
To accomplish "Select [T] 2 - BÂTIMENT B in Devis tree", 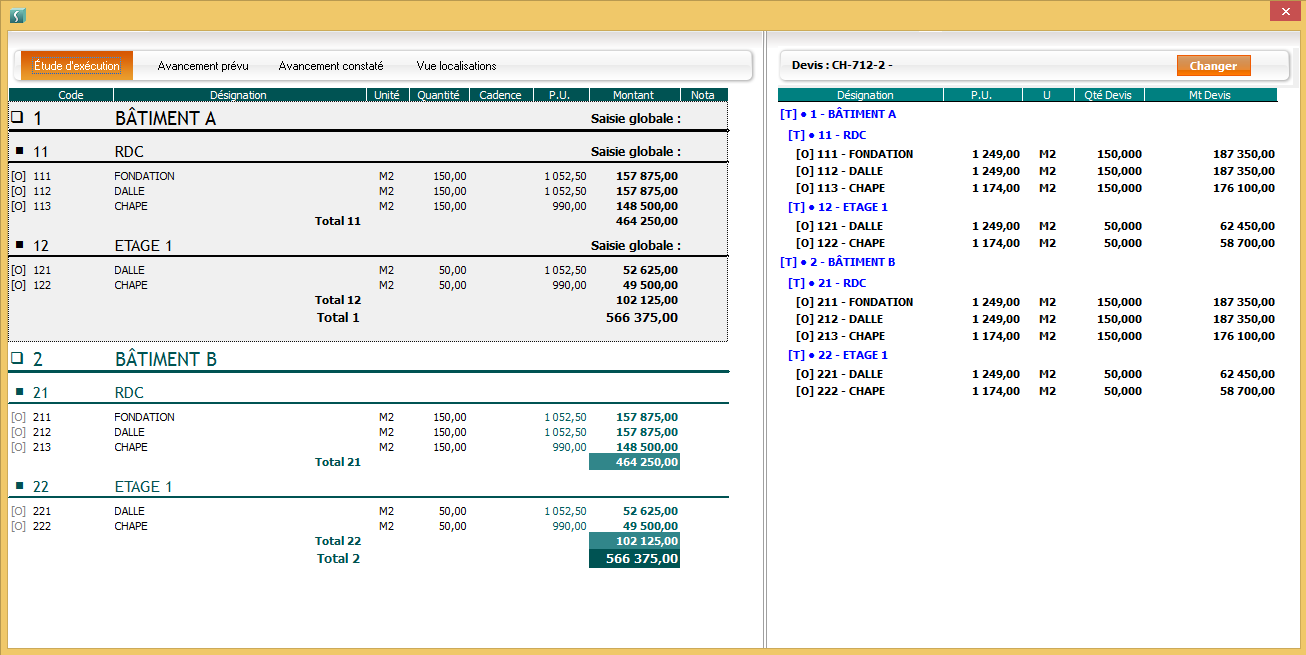I will [838, 262].
